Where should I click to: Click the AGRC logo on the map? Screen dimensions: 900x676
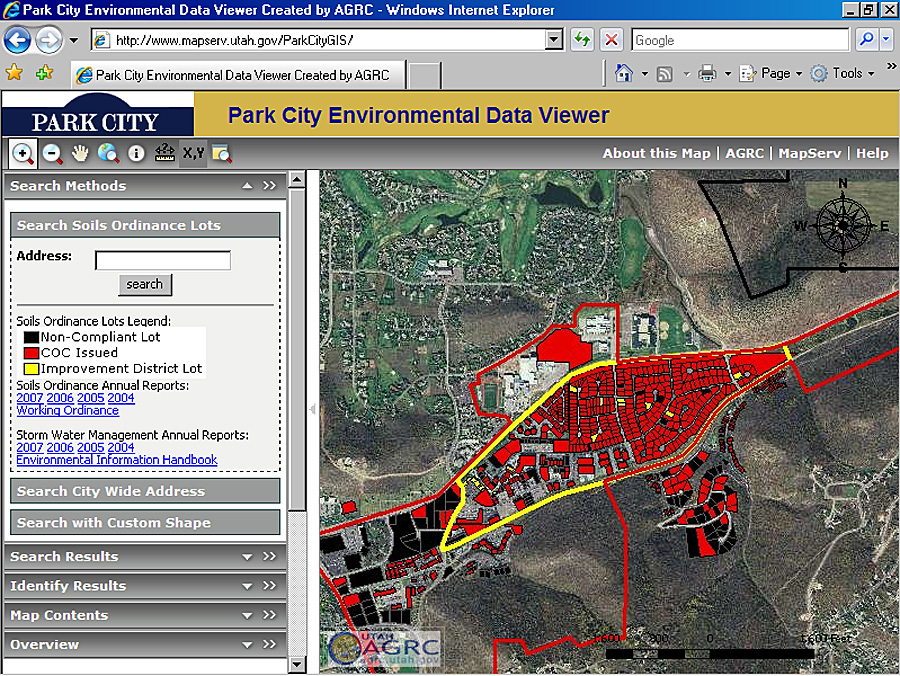tap(385, 648)
